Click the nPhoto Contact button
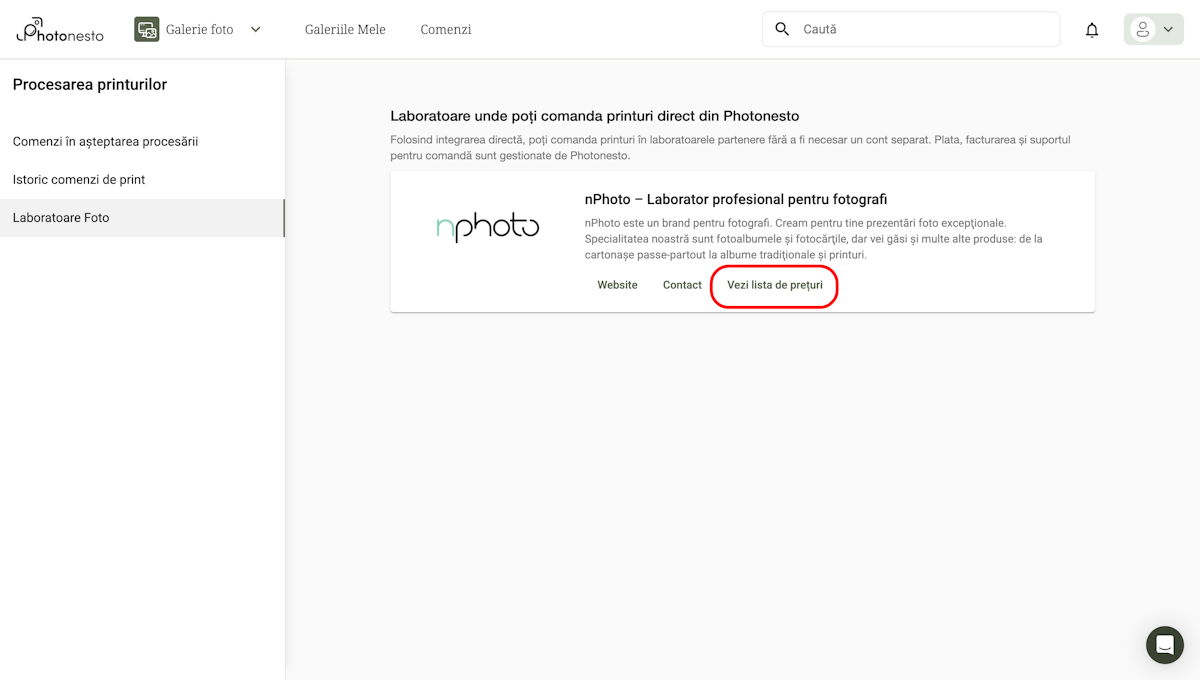 pos(682,285)
